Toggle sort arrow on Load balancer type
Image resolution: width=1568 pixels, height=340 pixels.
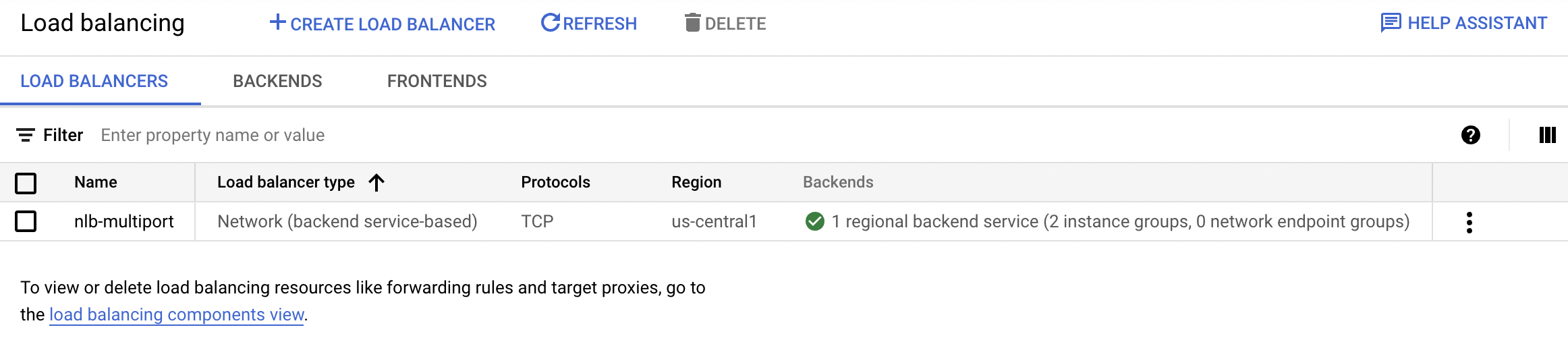pos(376,182)
